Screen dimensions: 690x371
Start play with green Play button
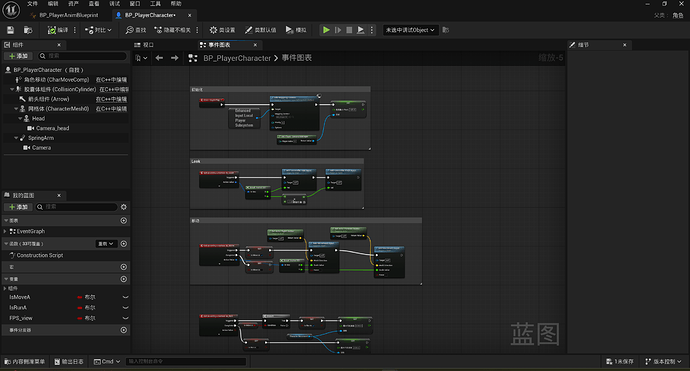pos(326,30)
